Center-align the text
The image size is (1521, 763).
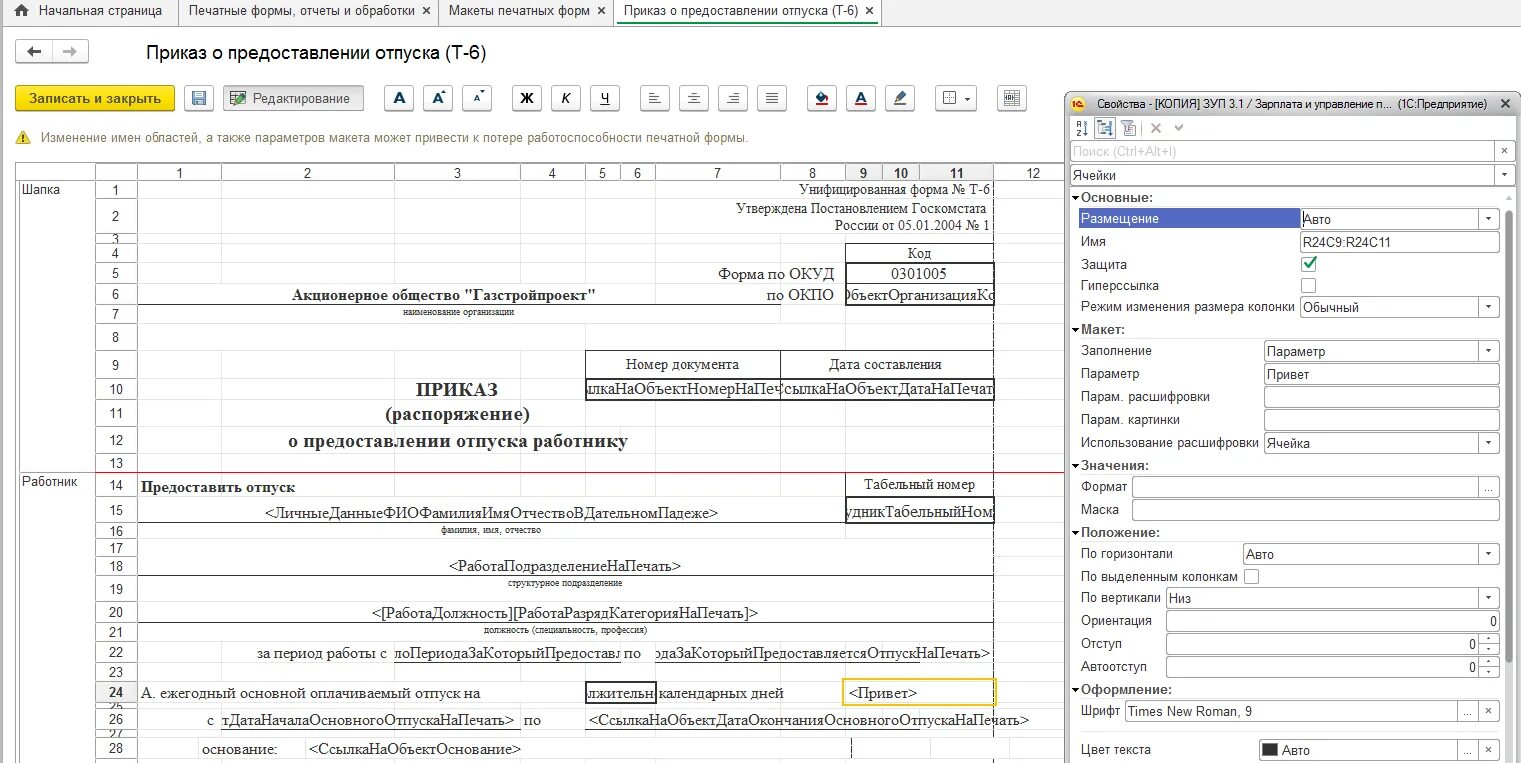pyautogui.click(x=694, y=98)
